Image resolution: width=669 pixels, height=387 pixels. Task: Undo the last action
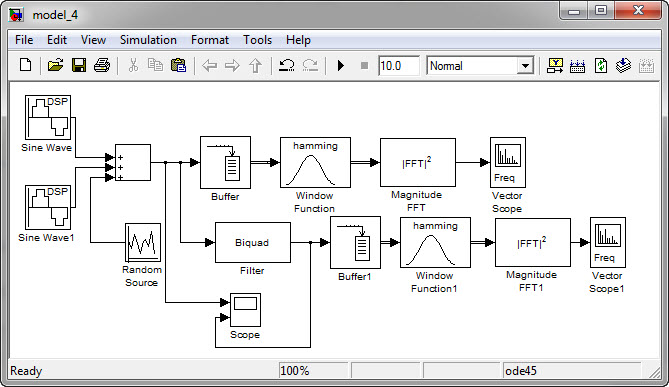click(x=286, y=66)
